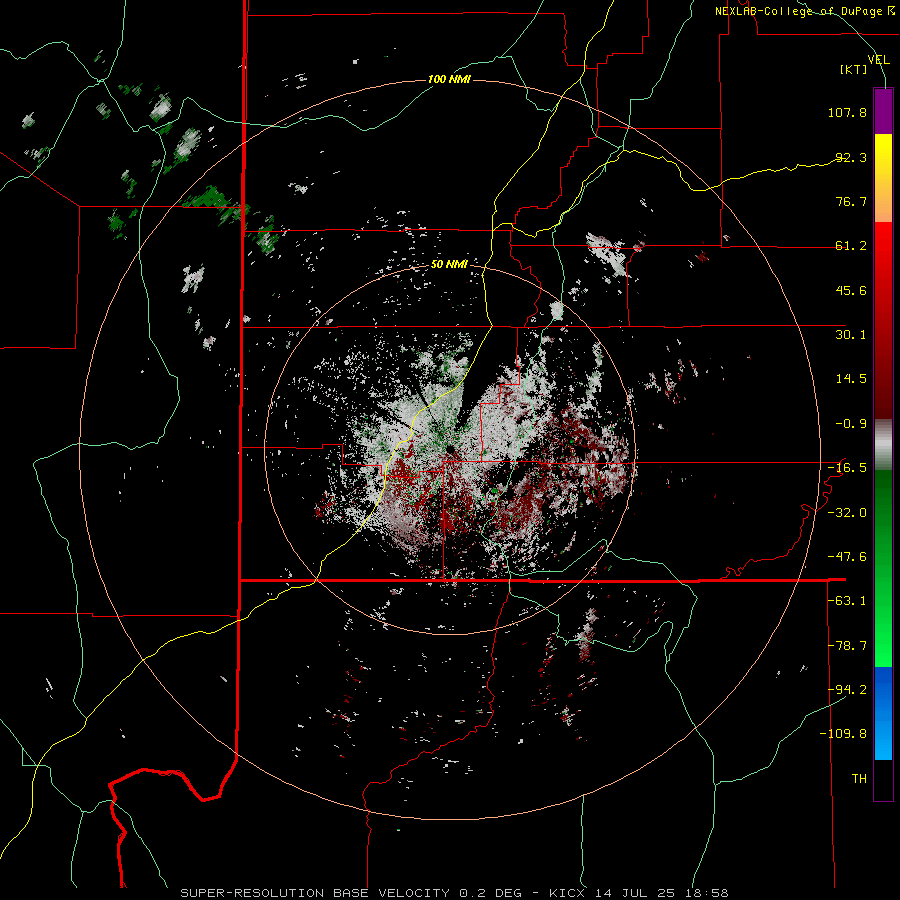This screenshot has width=900, height=900.
Task: Click the 45.6 velocity scale value
Action: click(x=851, y=290)
